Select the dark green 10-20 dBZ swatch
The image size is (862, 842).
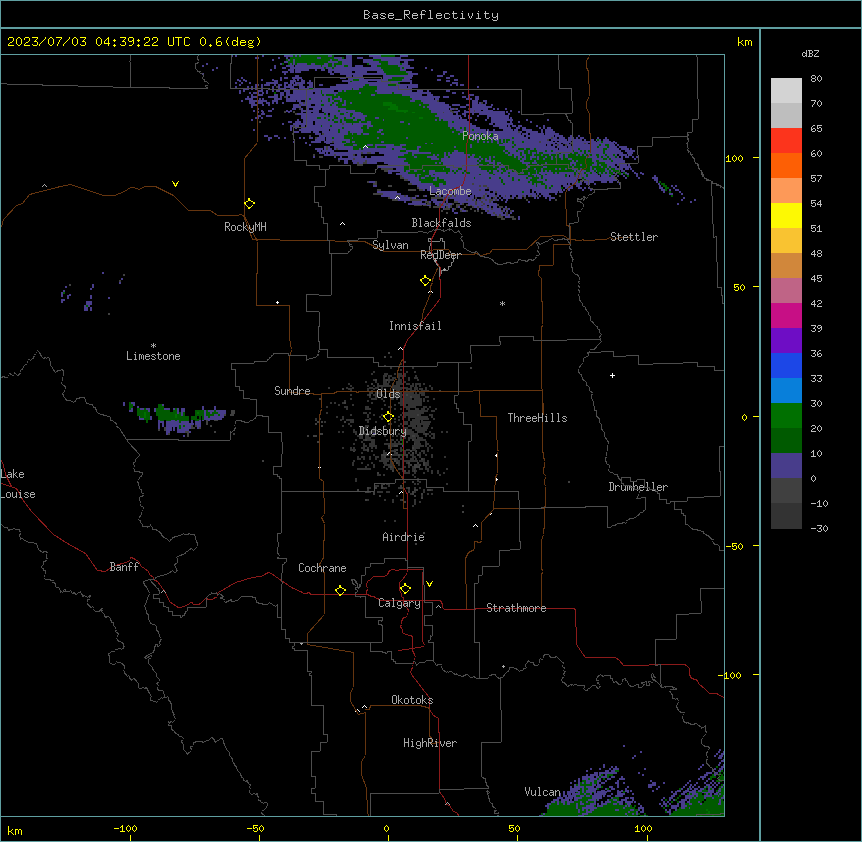tap(786, 441)
